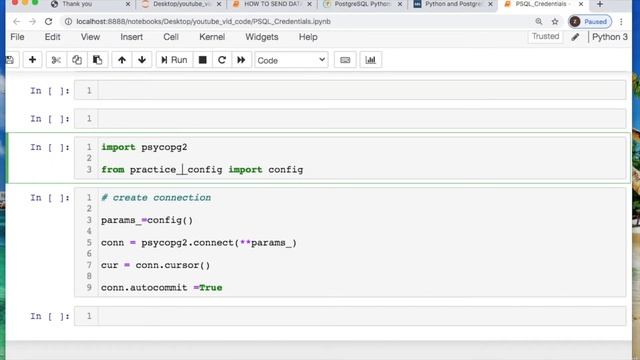The height and width of the screenshot is (360, 640).
Task: Open a new browser tab
Action: pos(600,4)
